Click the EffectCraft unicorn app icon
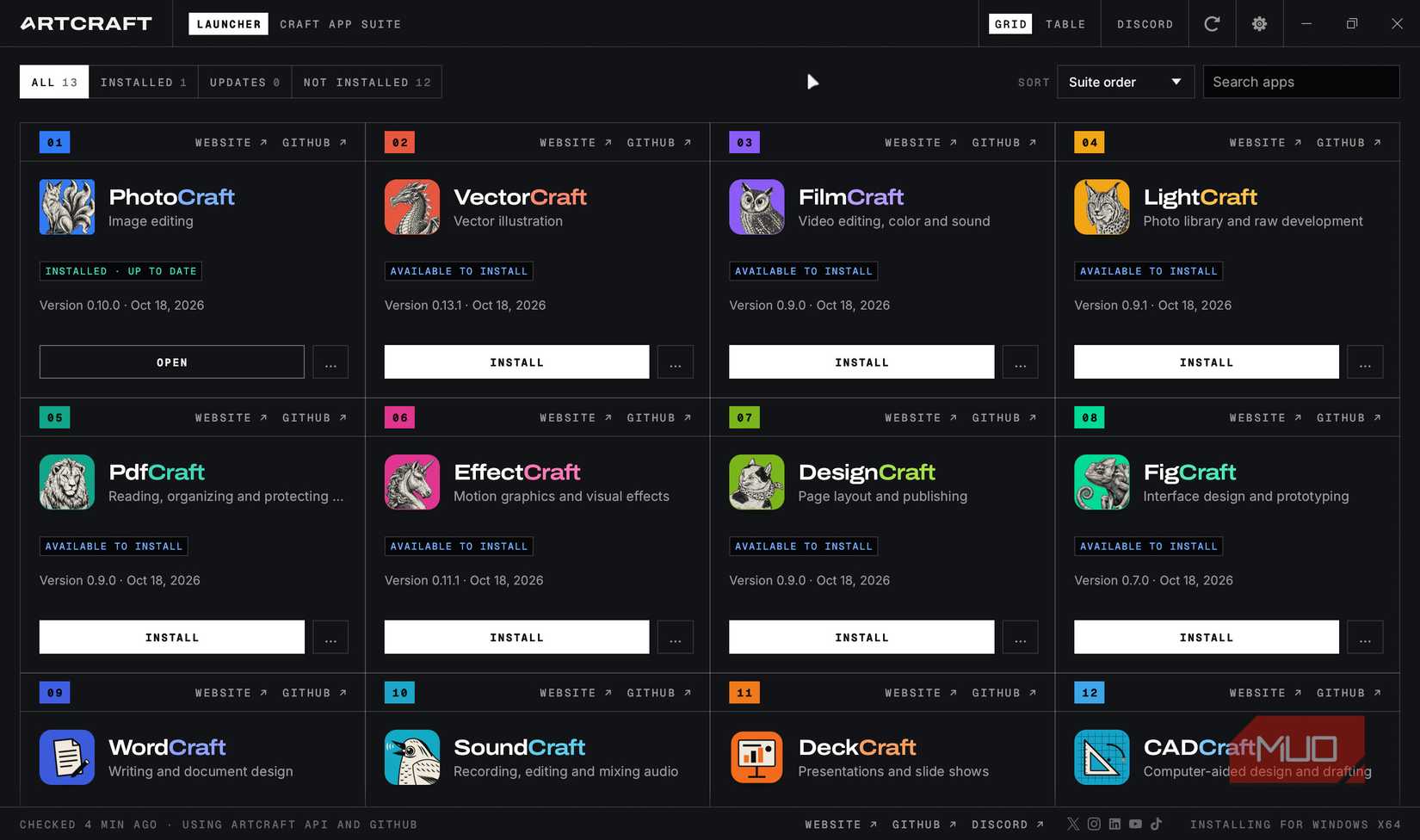This screenshot has height=840, width=1420. 412,482
